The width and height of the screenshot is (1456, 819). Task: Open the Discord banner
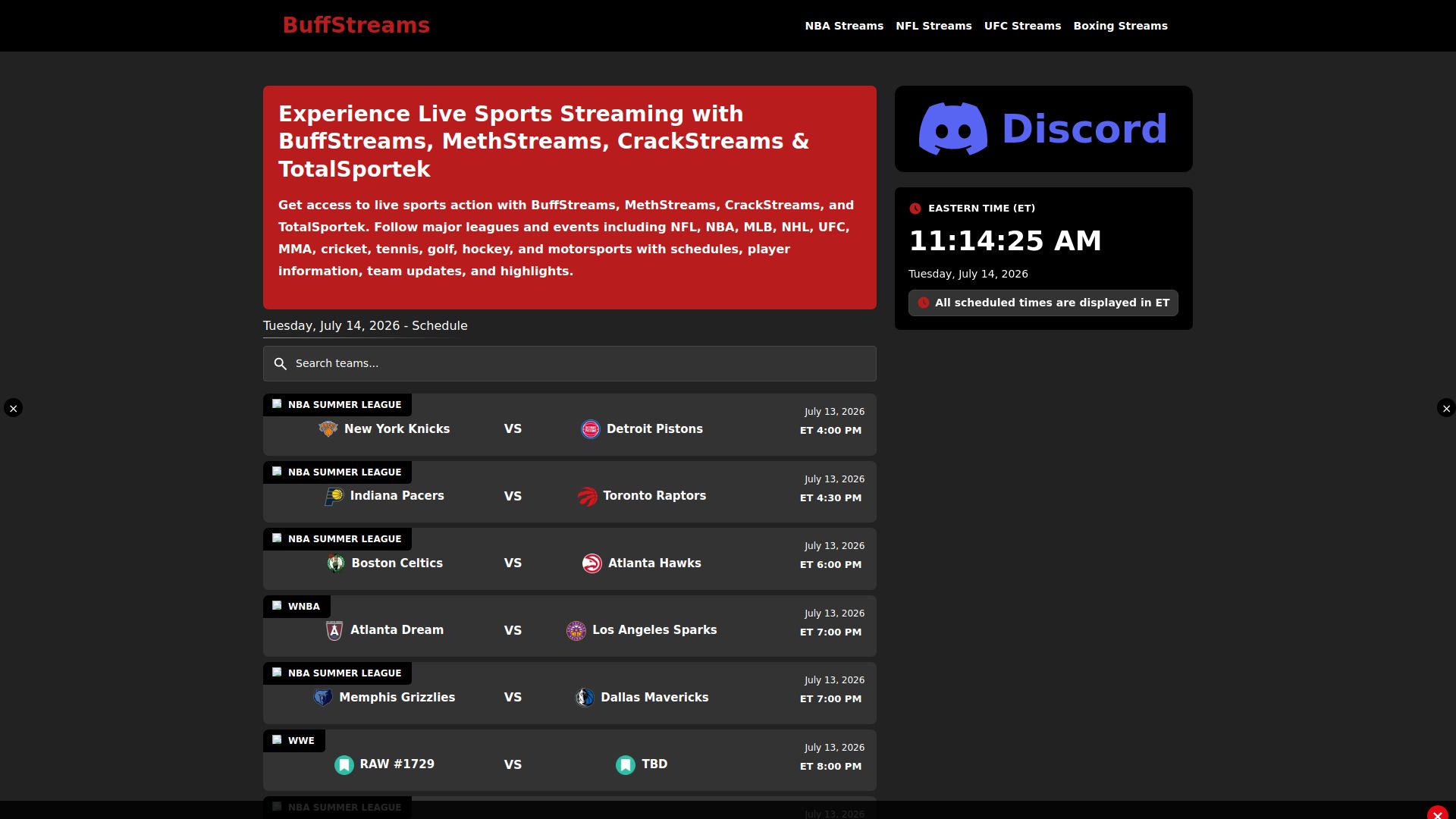pyautogui.click(x=1043, y=129)
